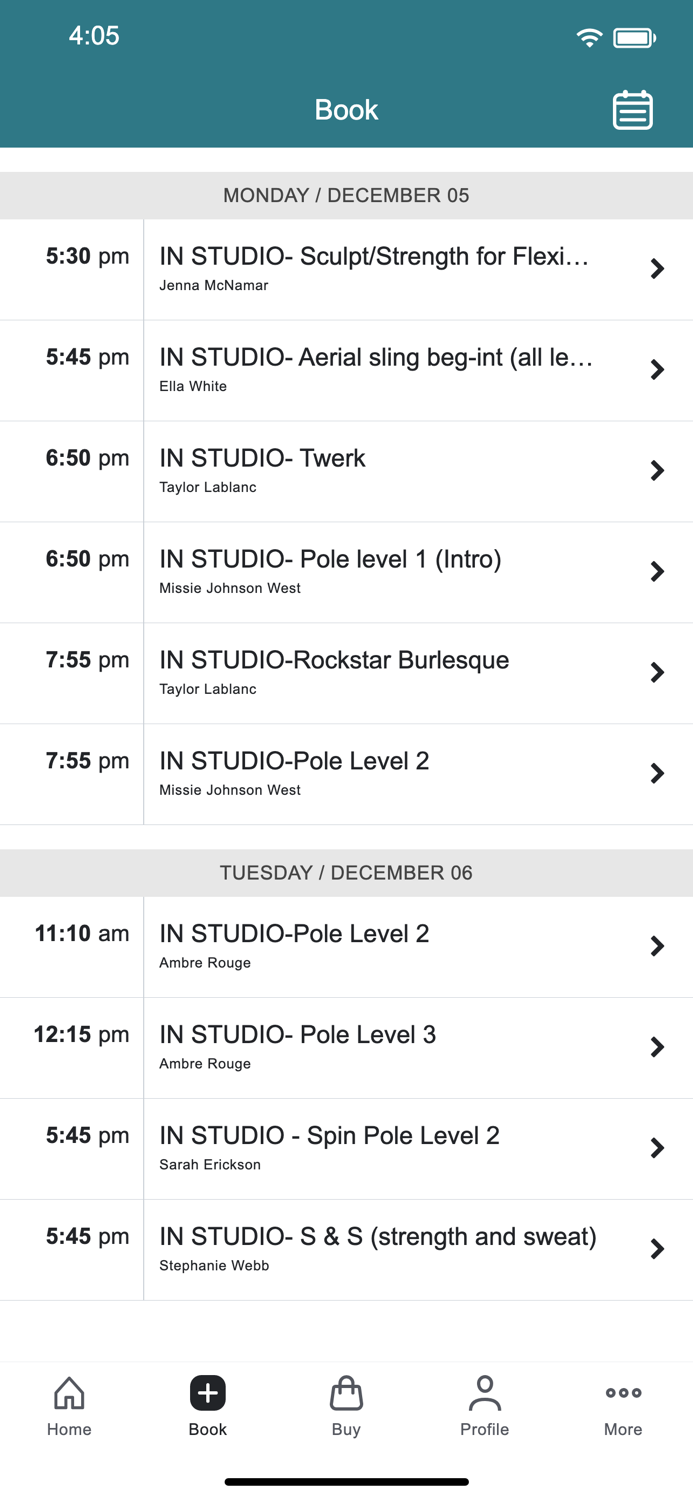Tap the Wi-Fi status icon
Image resolution: width=693 pixels, height=1500 pixels.
(588, 35)
